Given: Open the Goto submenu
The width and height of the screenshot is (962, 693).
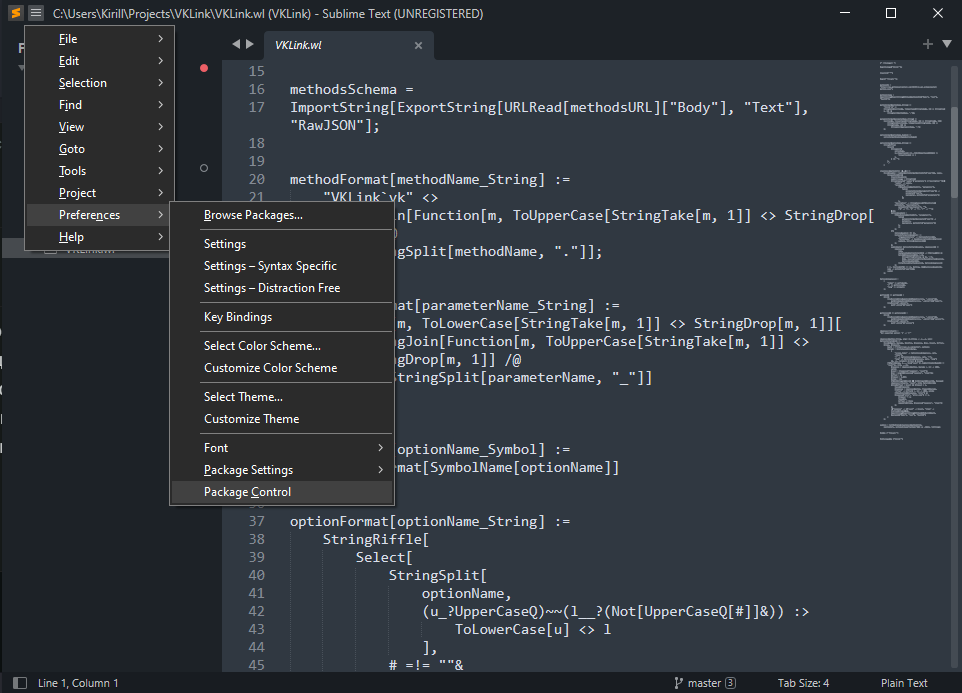Looking at the screenshot, I should click(x=100, y=149).
